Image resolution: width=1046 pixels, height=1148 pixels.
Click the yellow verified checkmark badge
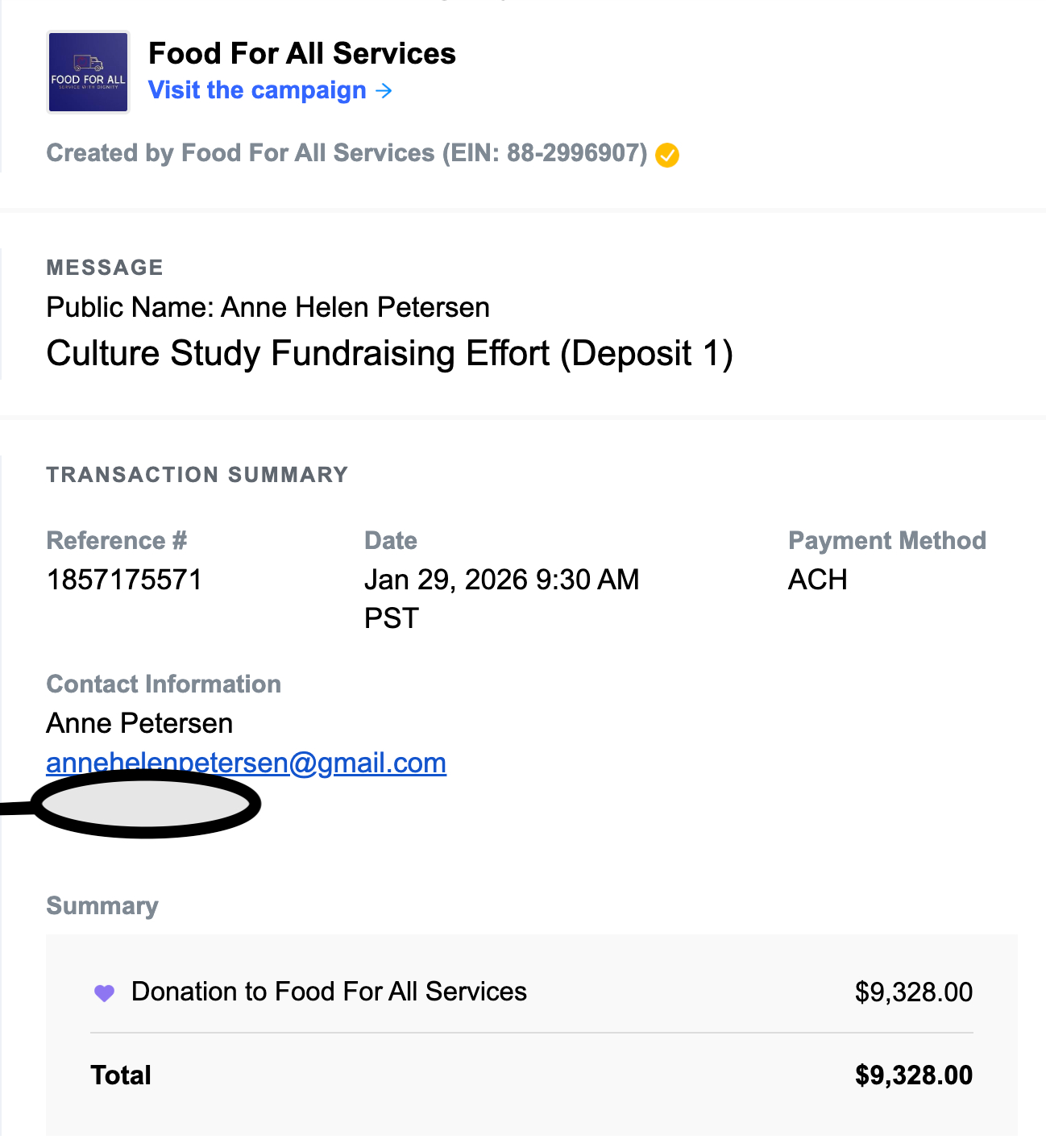[667, 155]
